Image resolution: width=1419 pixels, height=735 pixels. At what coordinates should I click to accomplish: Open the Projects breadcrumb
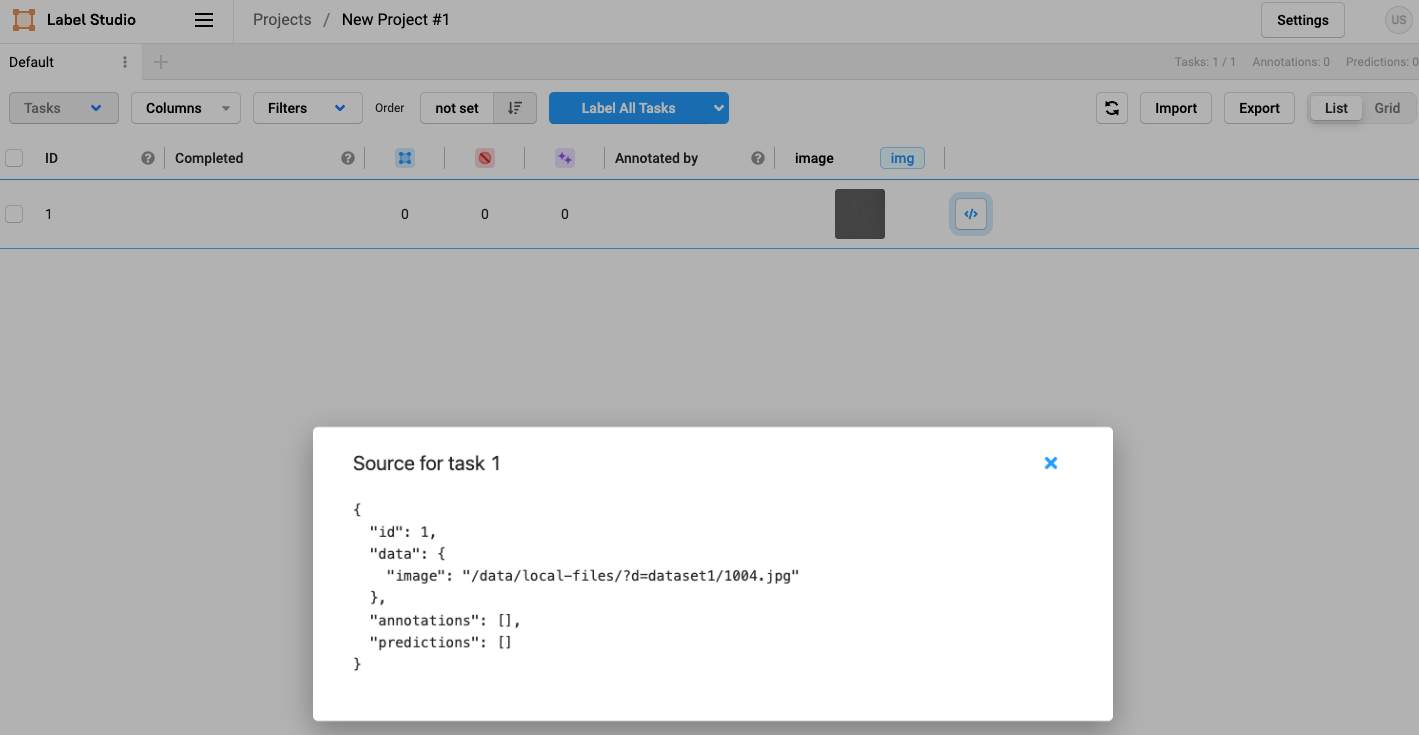[x=281, y=19]
